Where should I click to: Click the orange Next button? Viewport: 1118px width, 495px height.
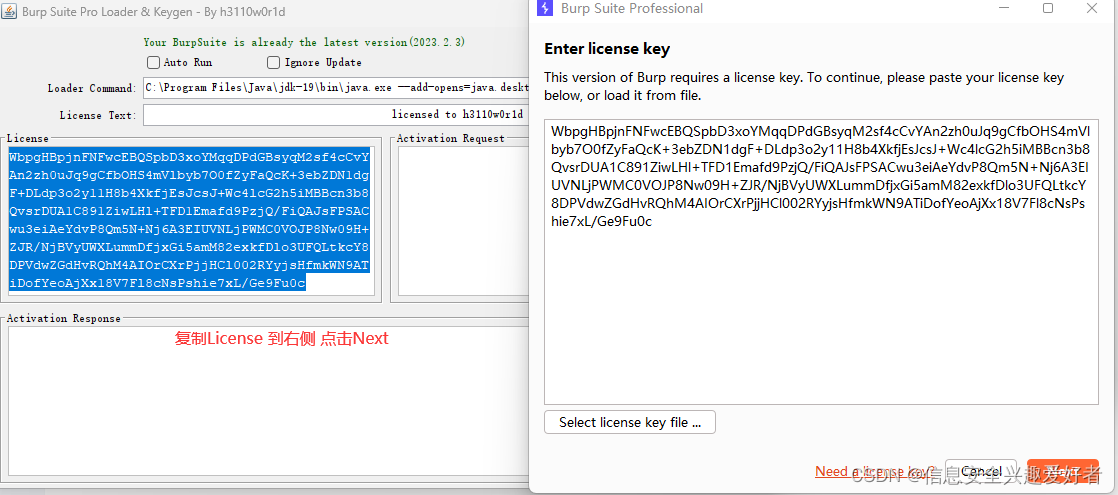[1062, 471]
